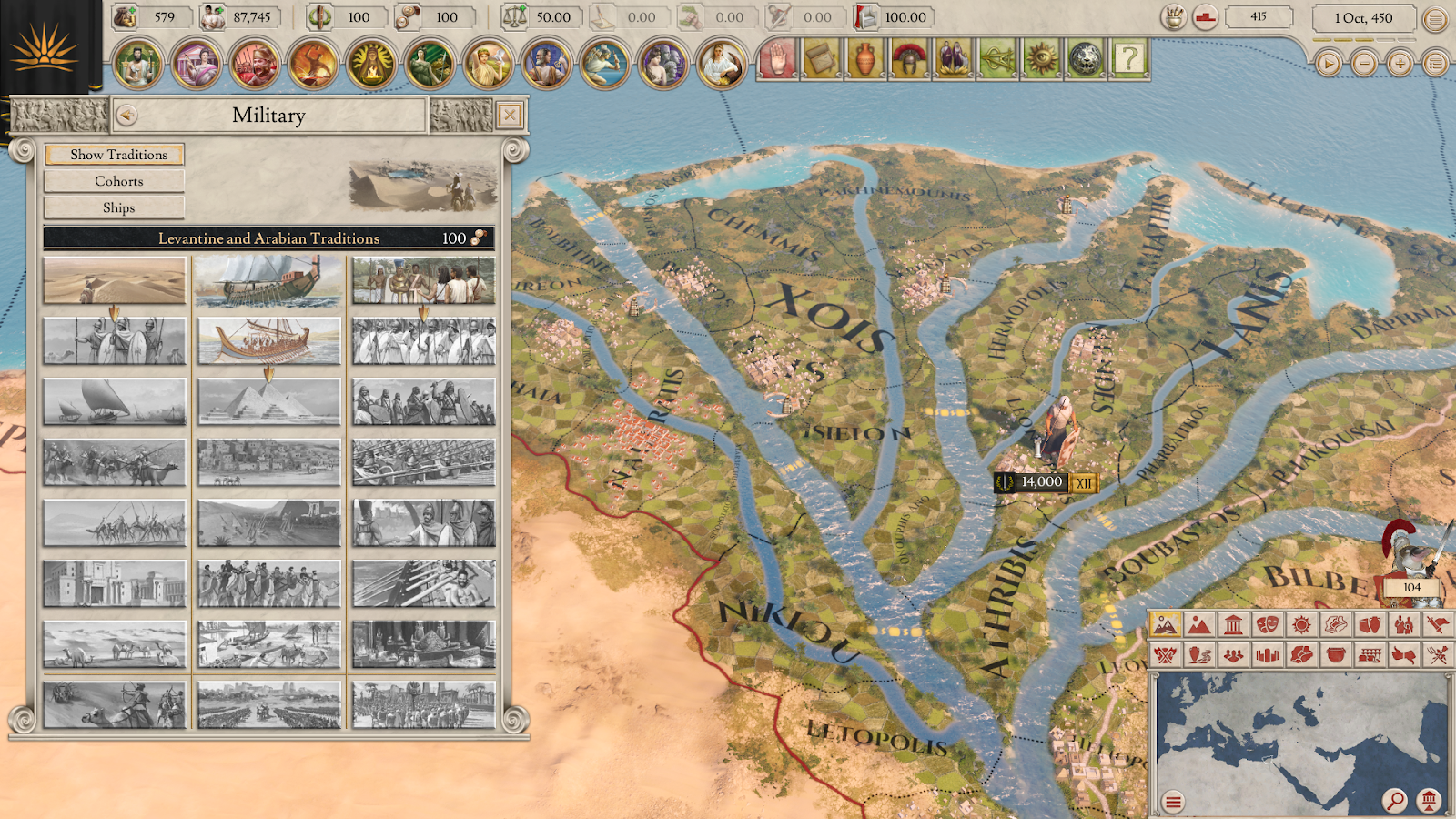The width and height of the screenshot is (1456, 819).
Task: Resume the game with the play button
Action: coord(1329,64)
